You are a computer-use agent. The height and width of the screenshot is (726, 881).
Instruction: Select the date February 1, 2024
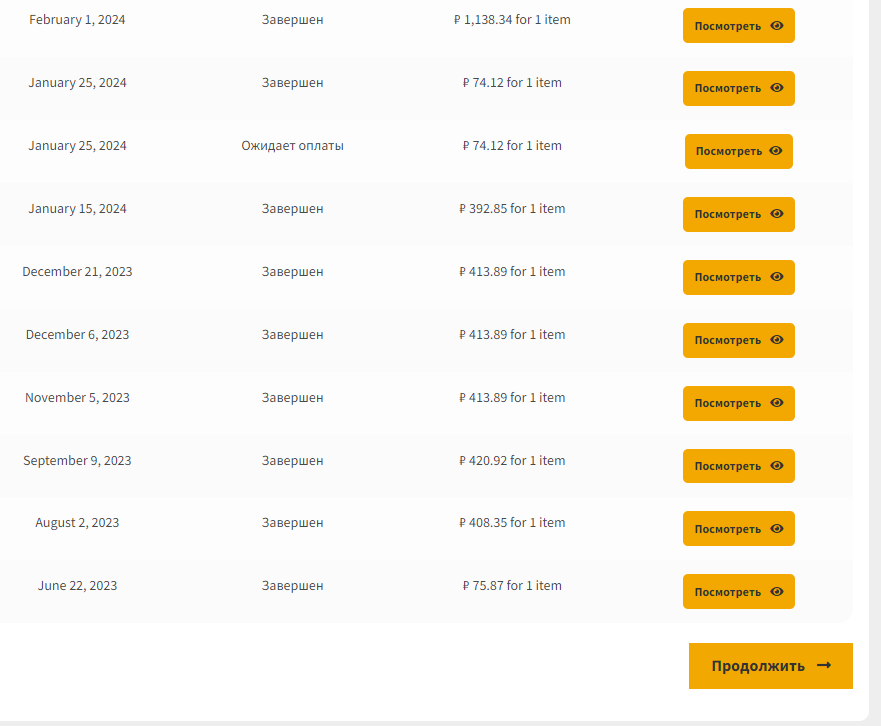[x=77, y=20]
